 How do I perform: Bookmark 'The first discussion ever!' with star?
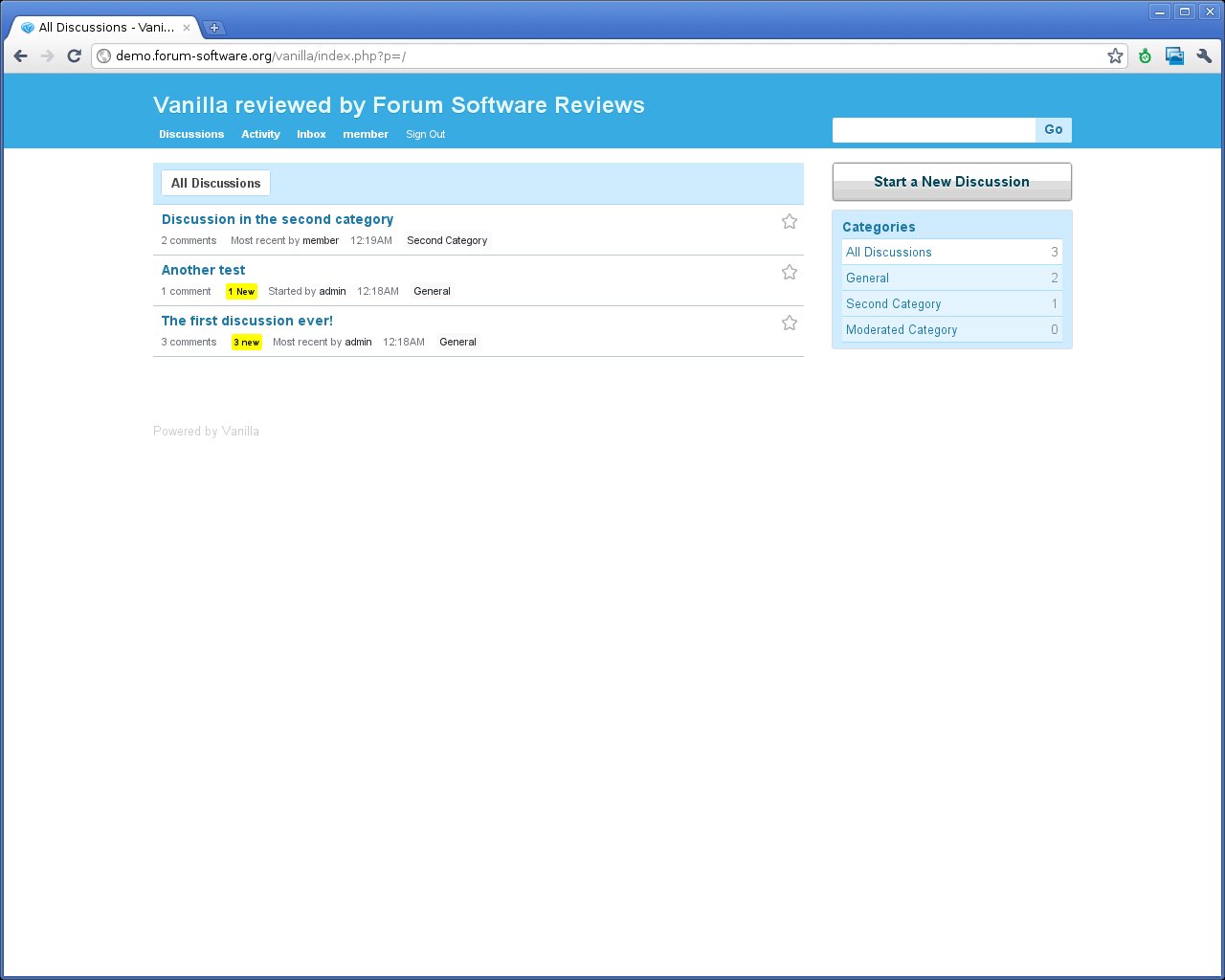coord(790,323)
